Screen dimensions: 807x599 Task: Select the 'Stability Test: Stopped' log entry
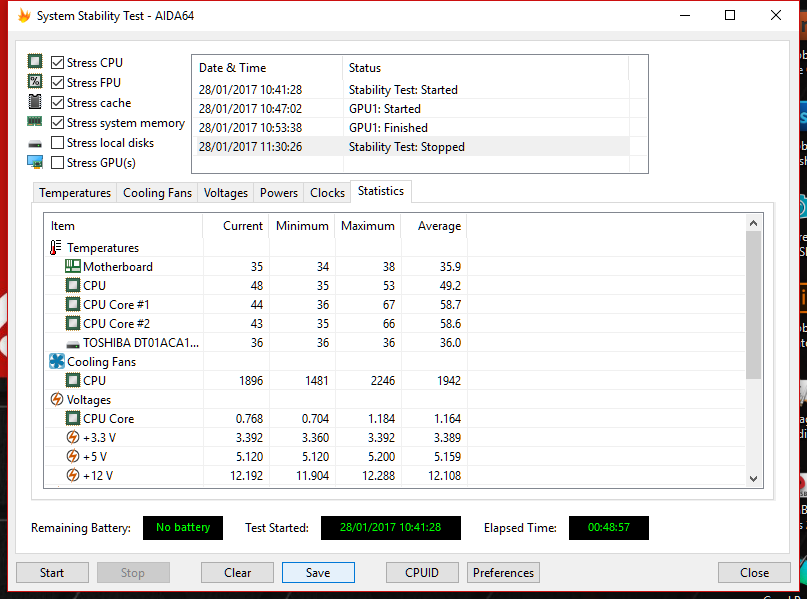[411, 147]
